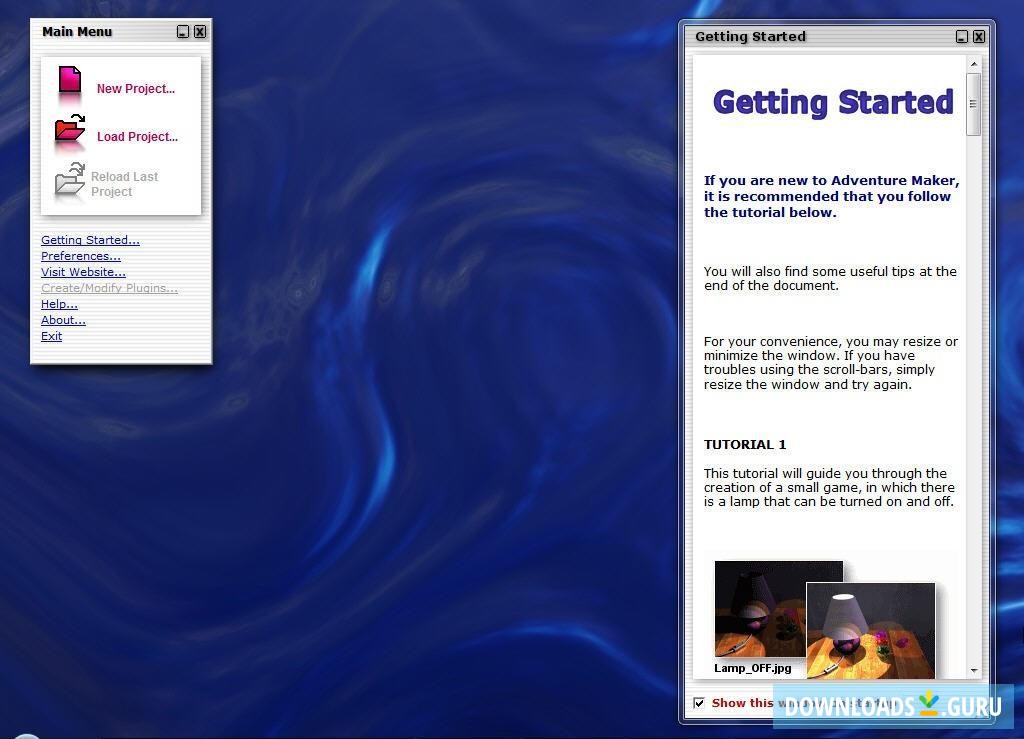Click the 'This tutorial will guide you' paragraph
1024x739 pixels.
point(829,488)
